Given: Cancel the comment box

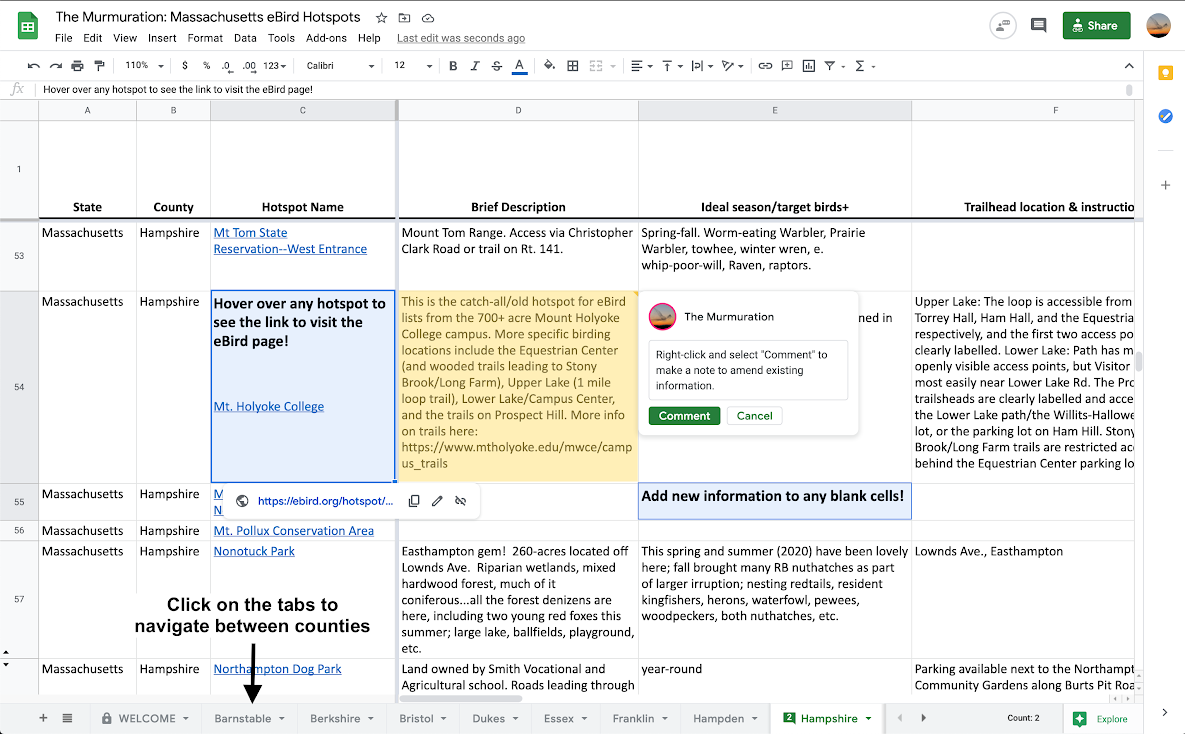Looking at the screenshot, I should coord(754,416).
